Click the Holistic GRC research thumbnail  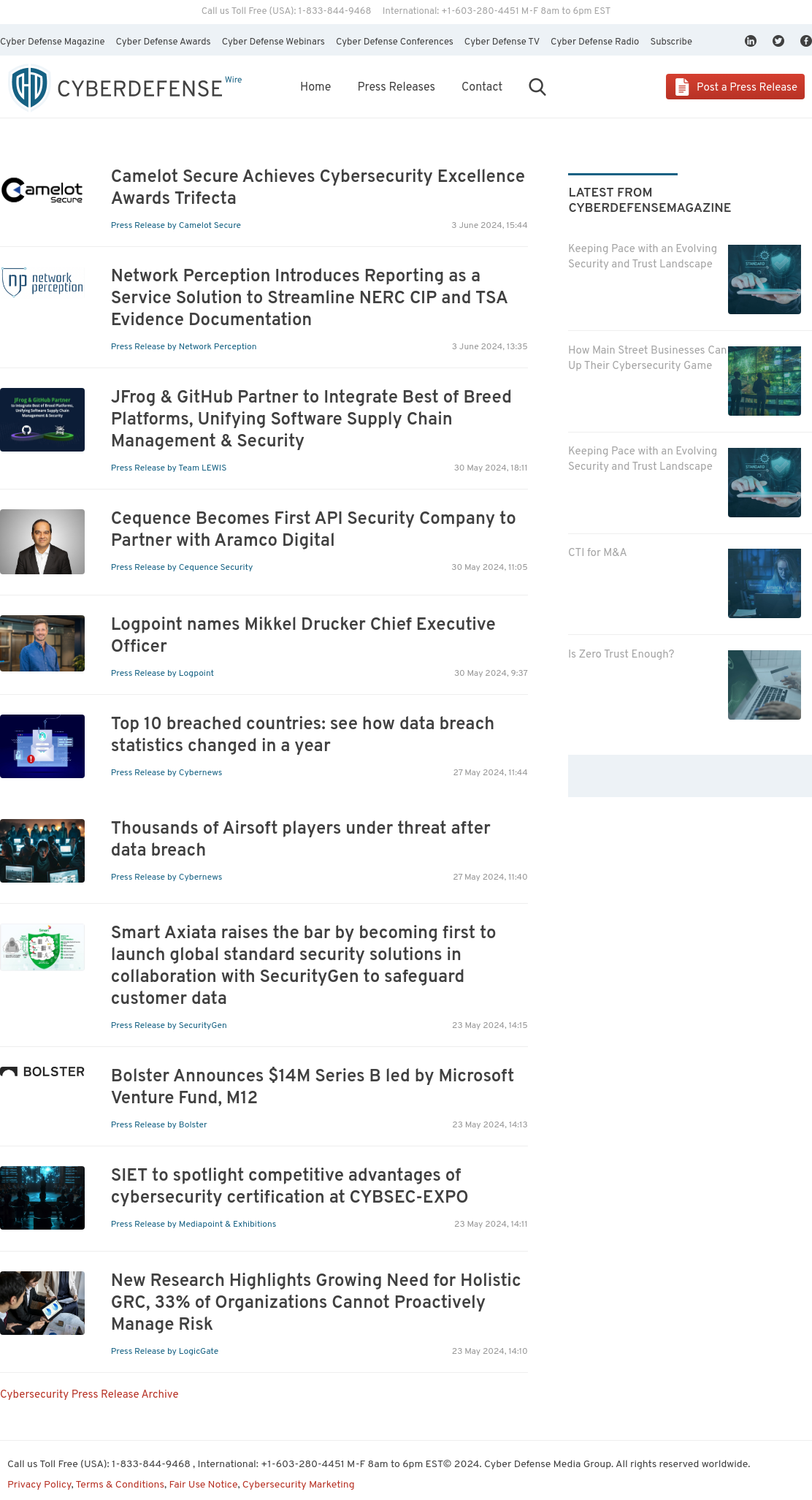tap(42, 1303)
